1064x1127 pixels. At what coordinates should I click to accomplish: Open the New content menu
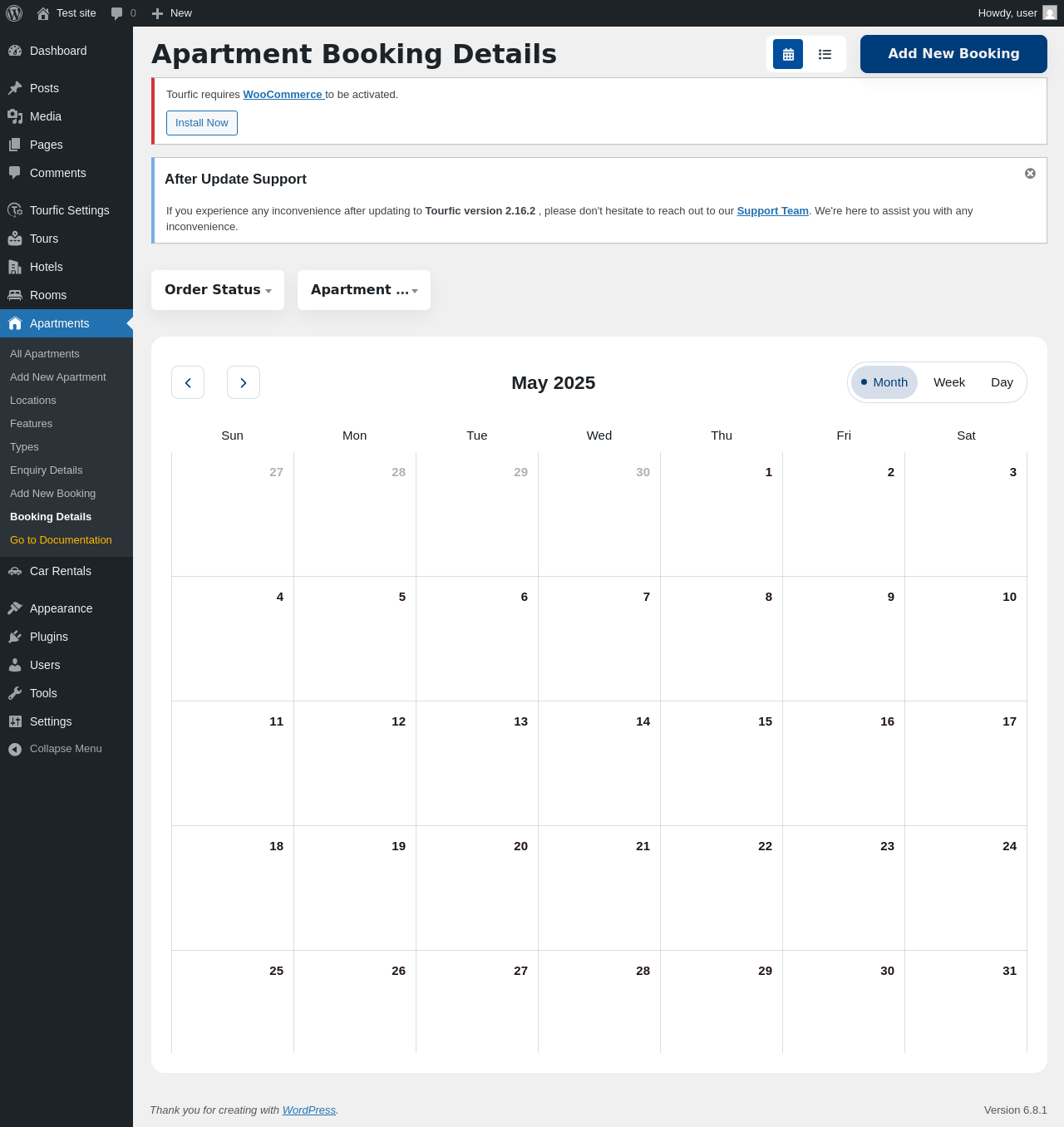(x=172, y=13)
